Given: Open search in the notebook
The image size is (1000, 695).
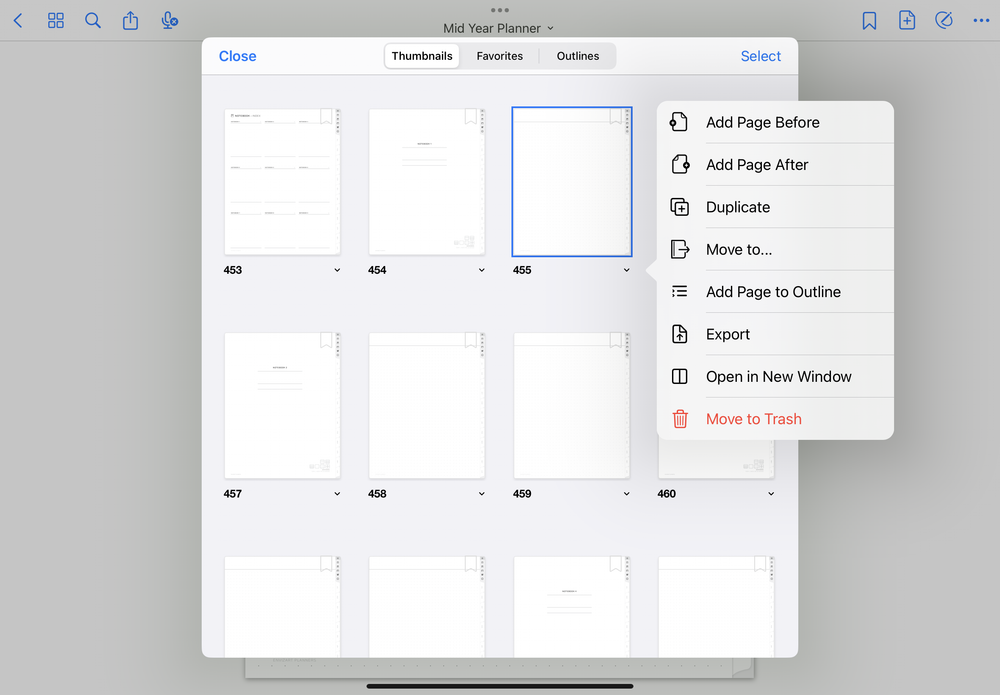Looking at the screenshot, I should pos(93,20).
